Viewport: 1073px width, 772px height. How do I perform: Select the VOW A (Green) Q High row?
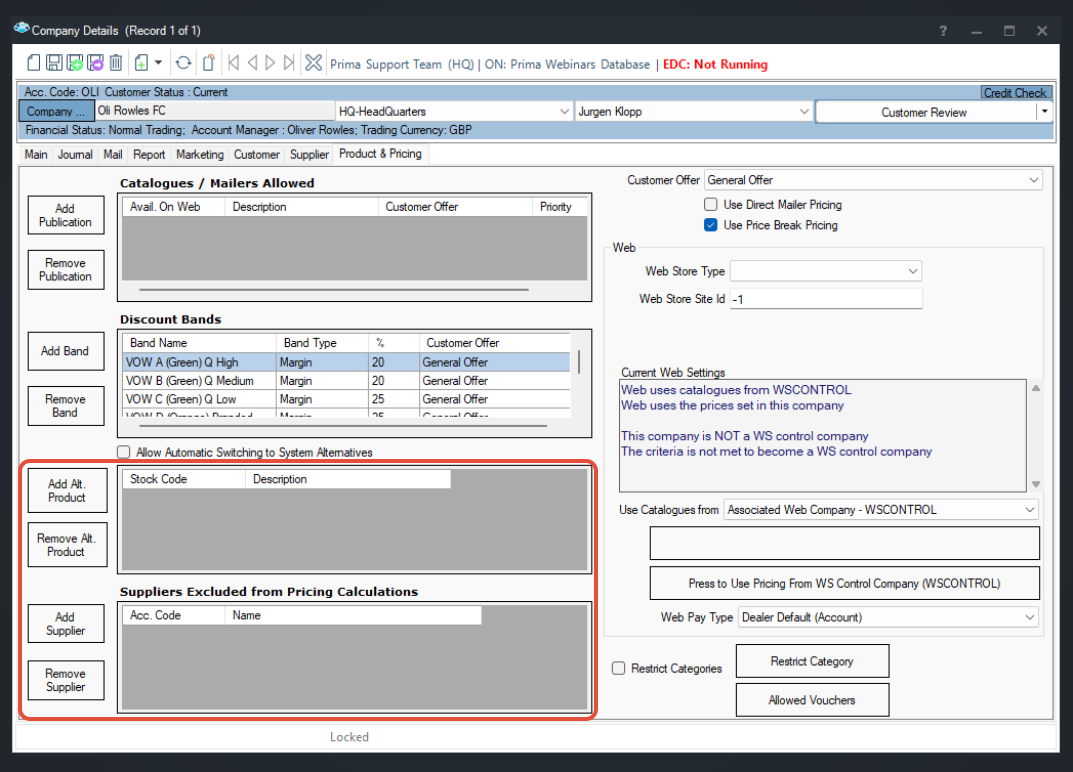[346, 362]
